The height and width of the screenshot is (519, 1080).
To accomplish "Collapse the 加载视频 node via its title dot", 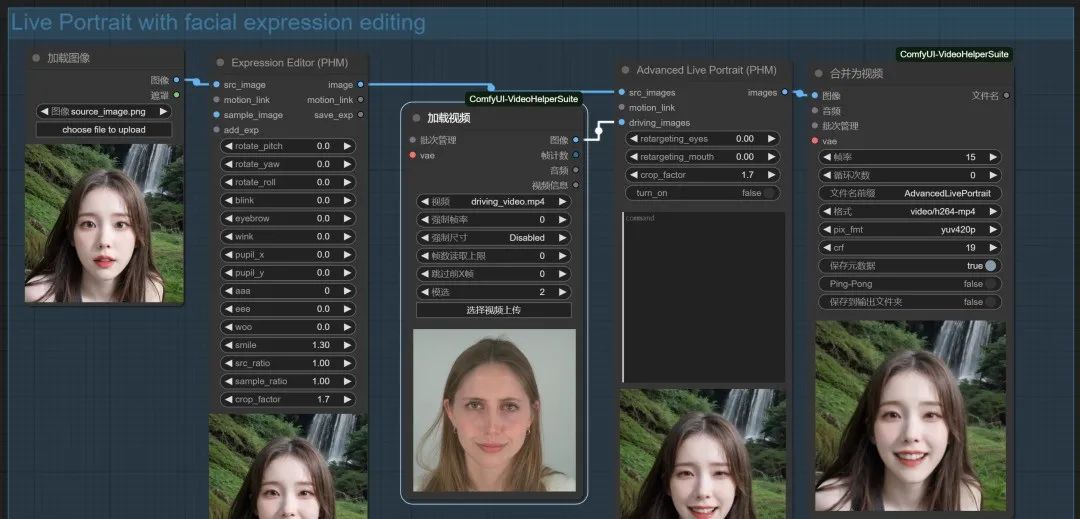I will 416,118.
